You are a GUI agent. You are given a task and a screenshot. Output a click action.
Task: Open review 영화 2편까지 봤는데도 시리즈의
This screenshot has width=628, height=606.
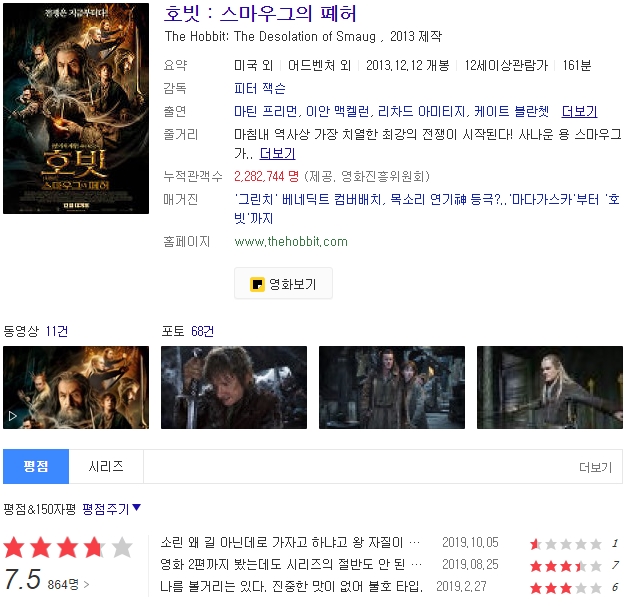[291, 565]
